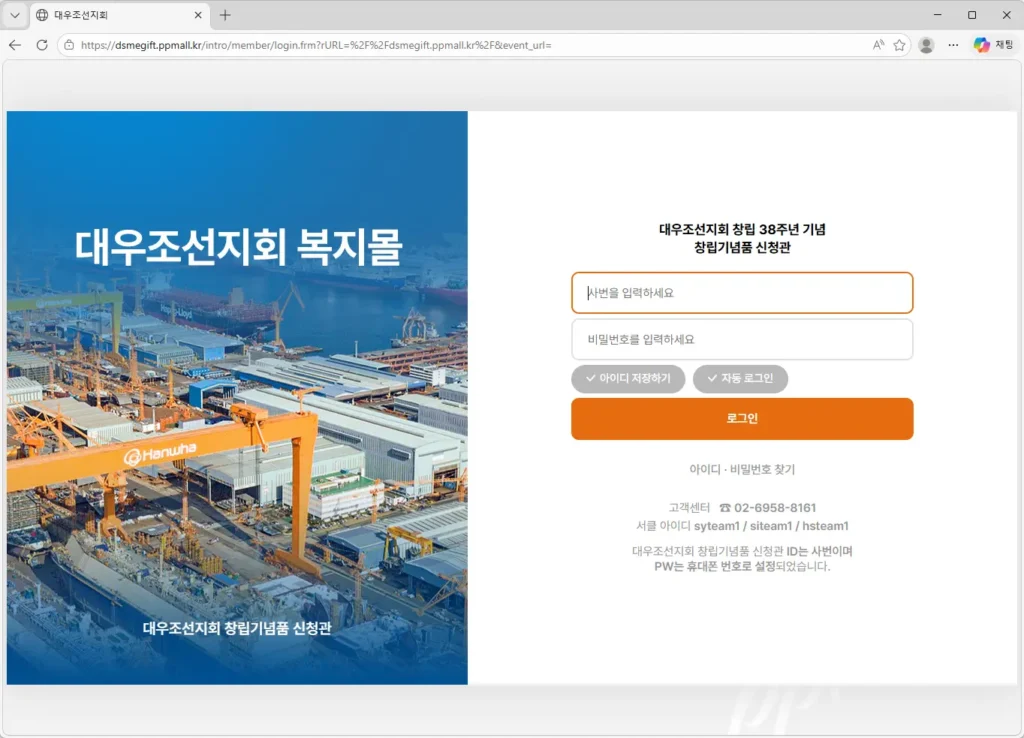This screenshot has height=738, width=1024.
Task: Click the 비밀번호 password input field
Action: (741, 340)
